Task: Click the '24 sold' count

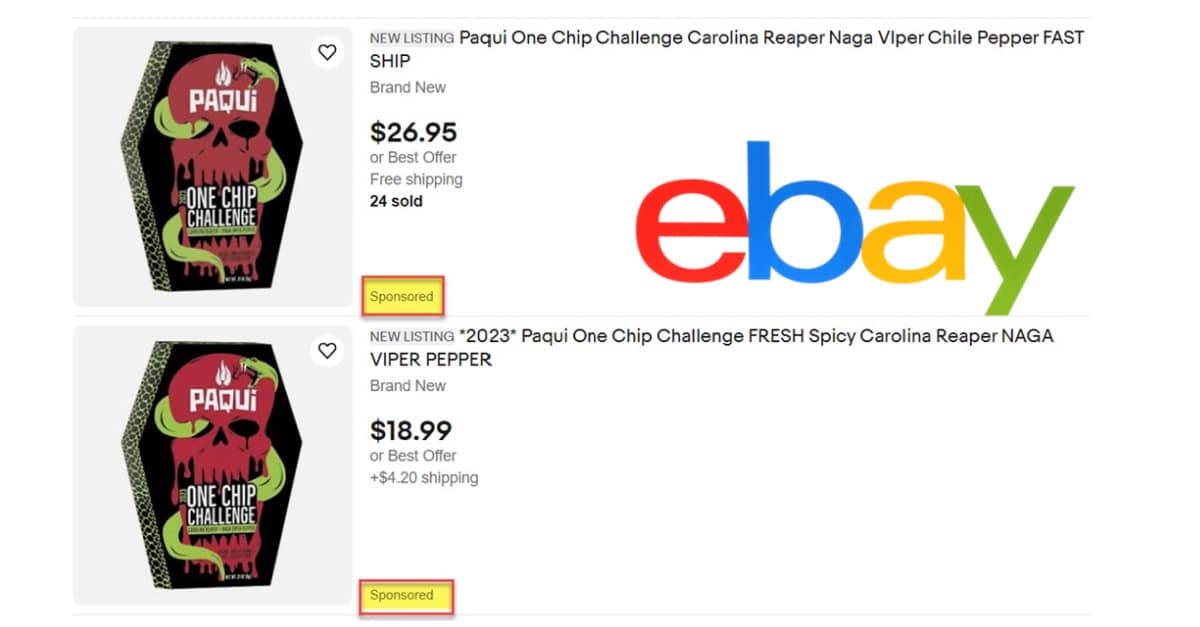Action: coord(396,201)
